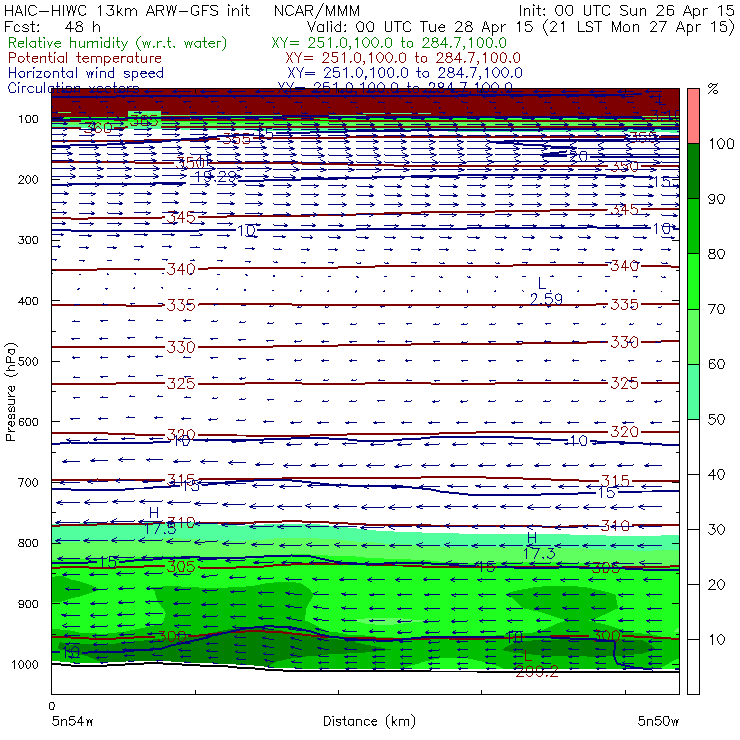The image size is (740, 740).
Task: Click the 600 pressure axis tick label
Action: (x=28, y=421)
